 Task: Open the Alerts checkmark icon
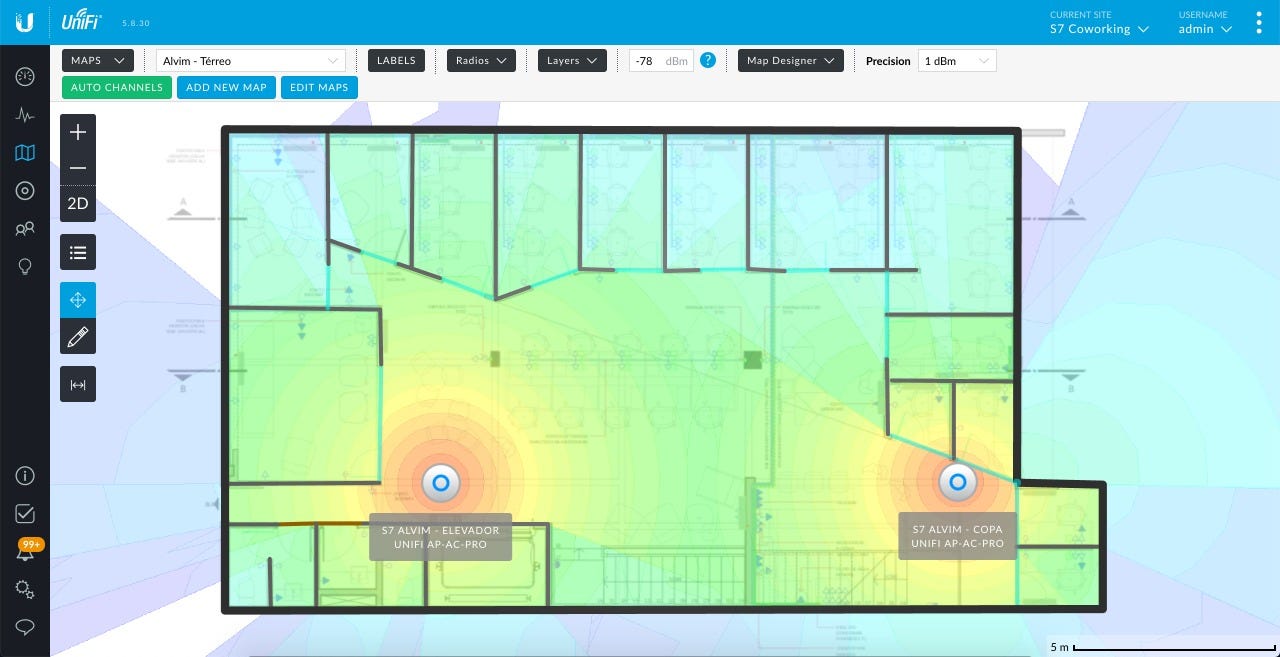pyautogui.click(x=25, y=514)
